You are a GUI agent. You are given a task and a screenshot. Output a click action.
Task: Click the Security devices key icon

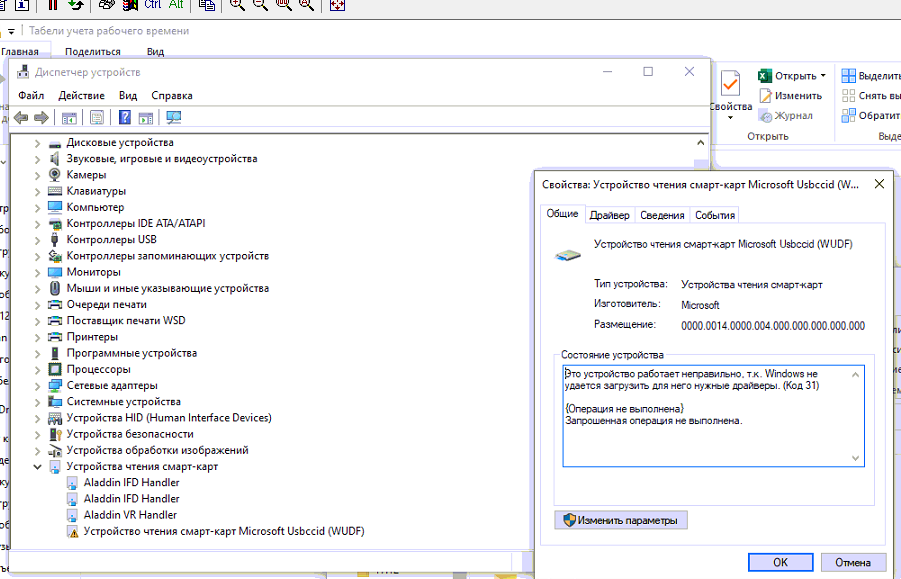click(x=55, y=434)
